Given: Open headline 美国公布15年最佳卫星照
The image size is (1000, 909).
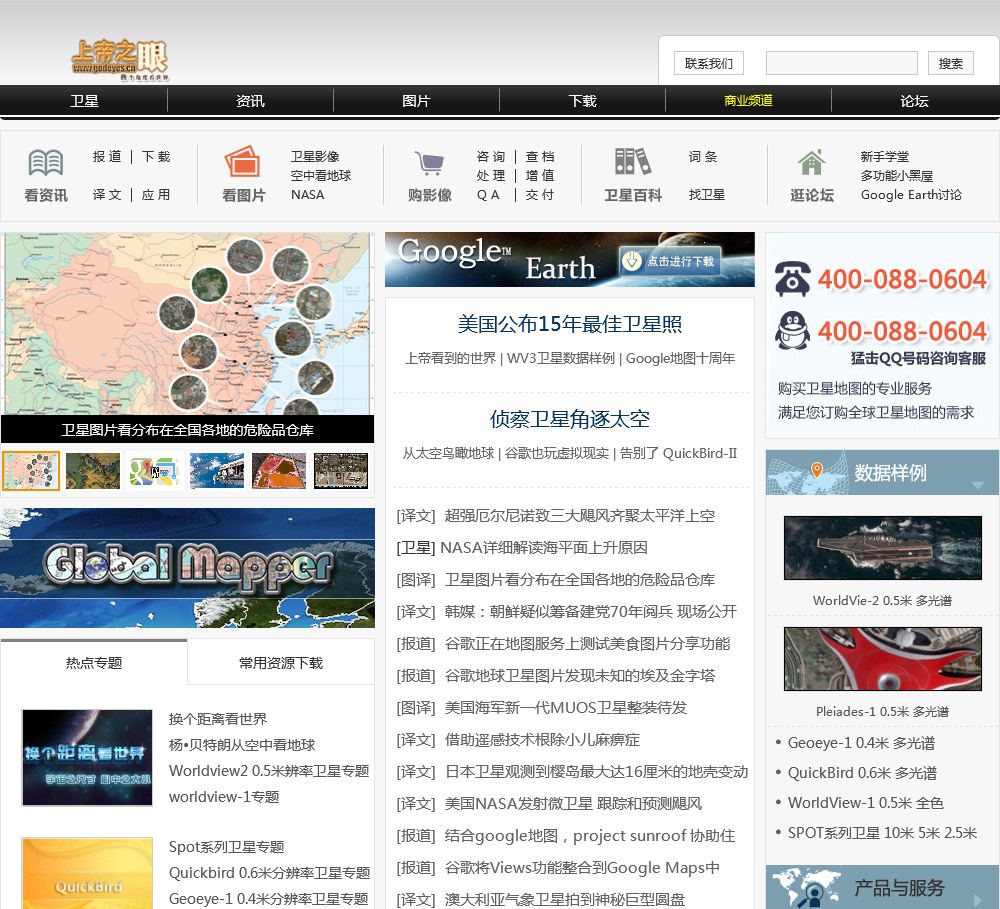Looking at the screenshot, I should [x=570, y=324].
